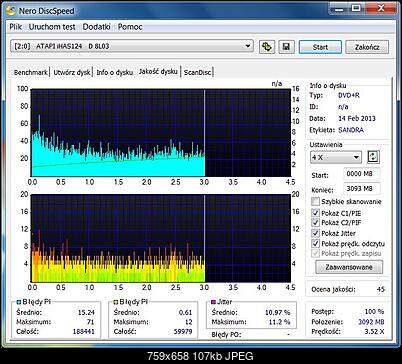Open the Pomoc menu
Image resolution: width=402 pixels, height=364 pixels.
pos(130,27)
